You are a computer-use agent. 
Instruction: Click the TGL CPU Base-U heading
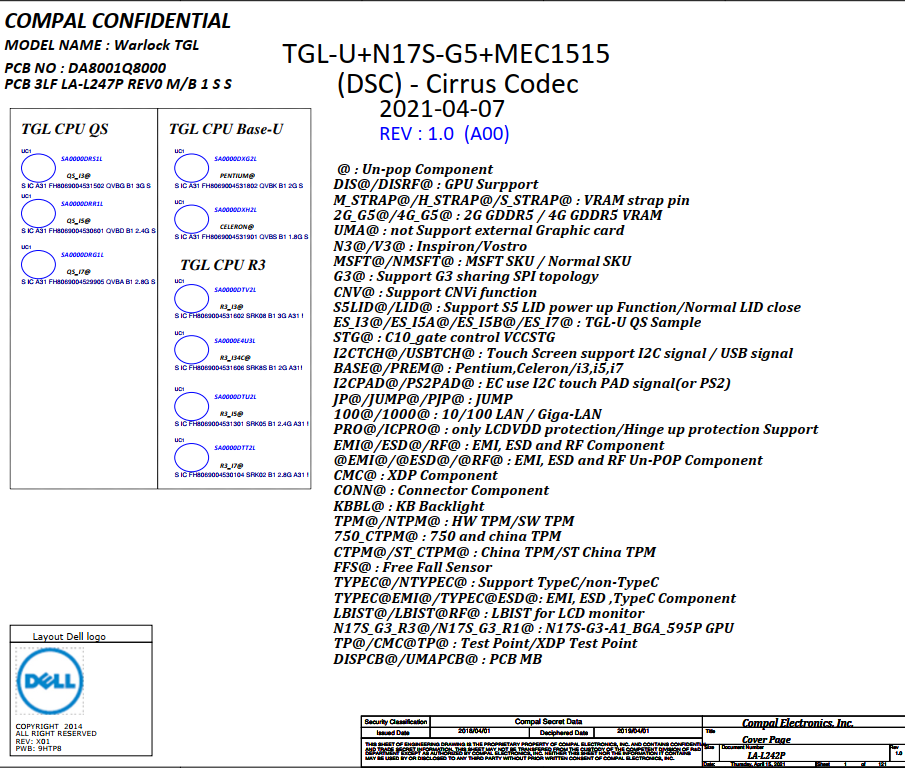(226, 129)
